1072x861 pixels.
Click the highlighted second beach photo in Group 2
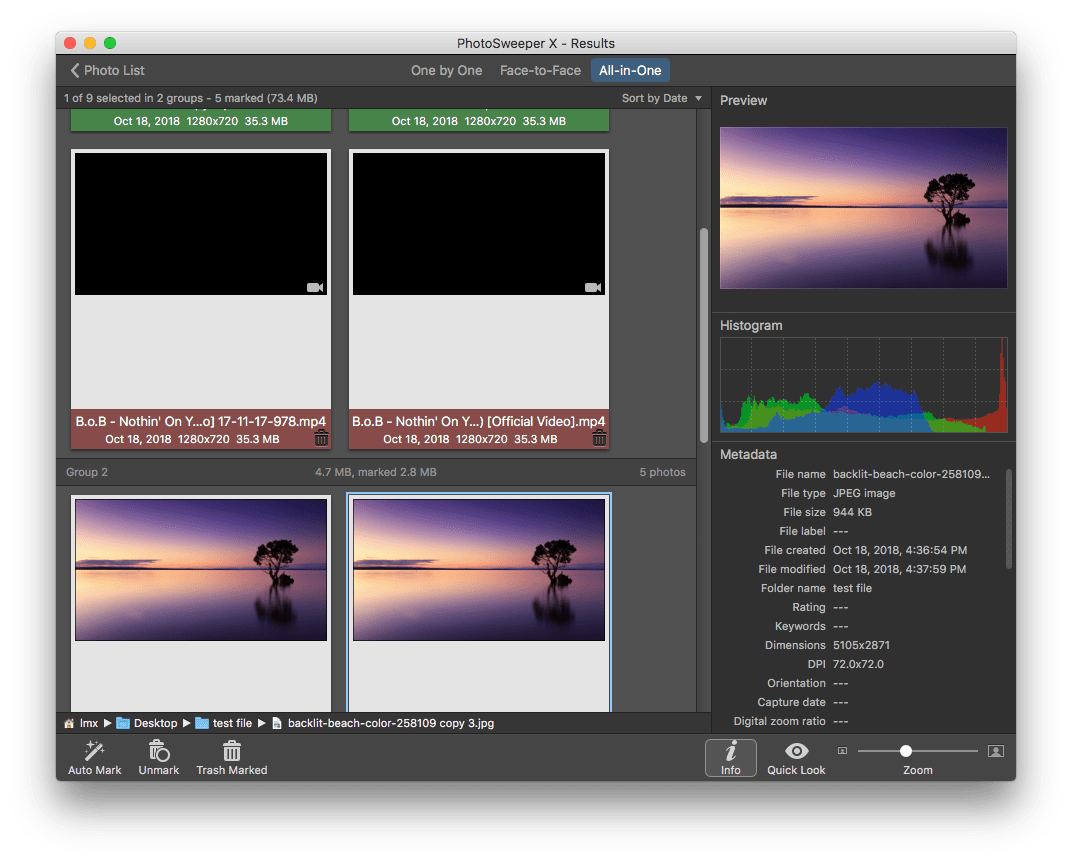479,570
